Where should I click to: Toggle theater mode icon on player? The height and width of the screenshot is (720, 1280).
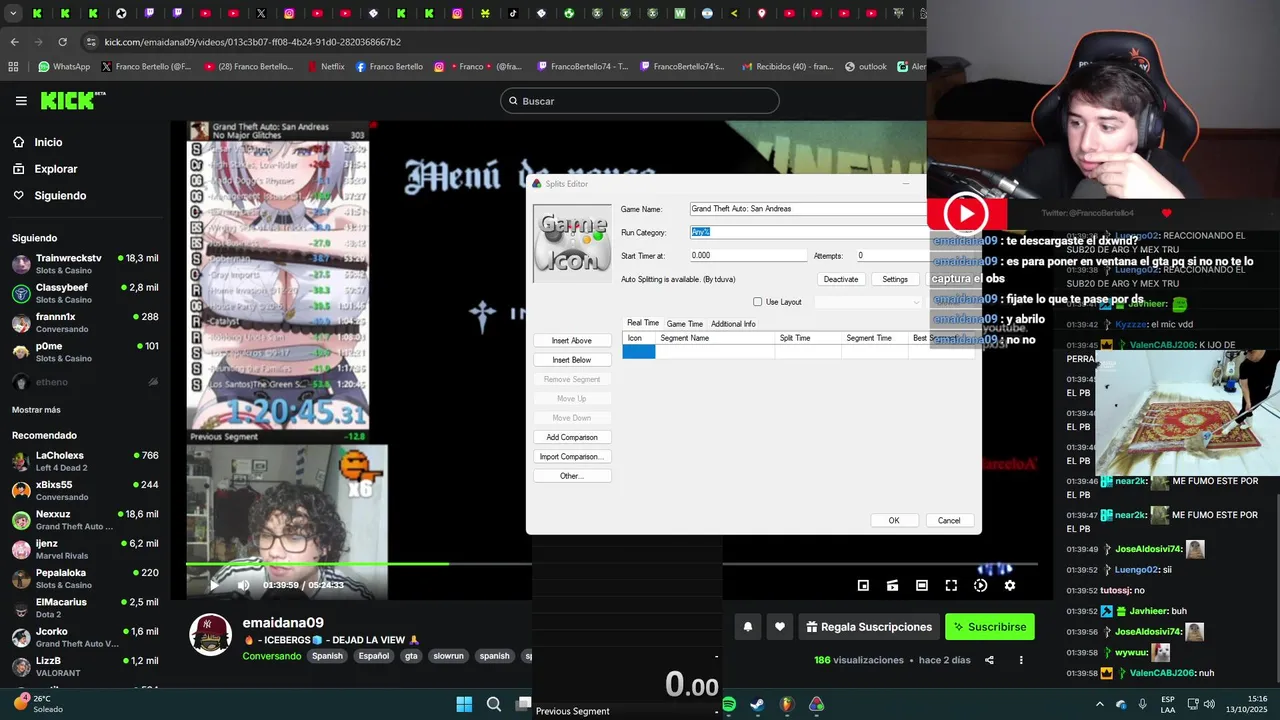[922, 585]
